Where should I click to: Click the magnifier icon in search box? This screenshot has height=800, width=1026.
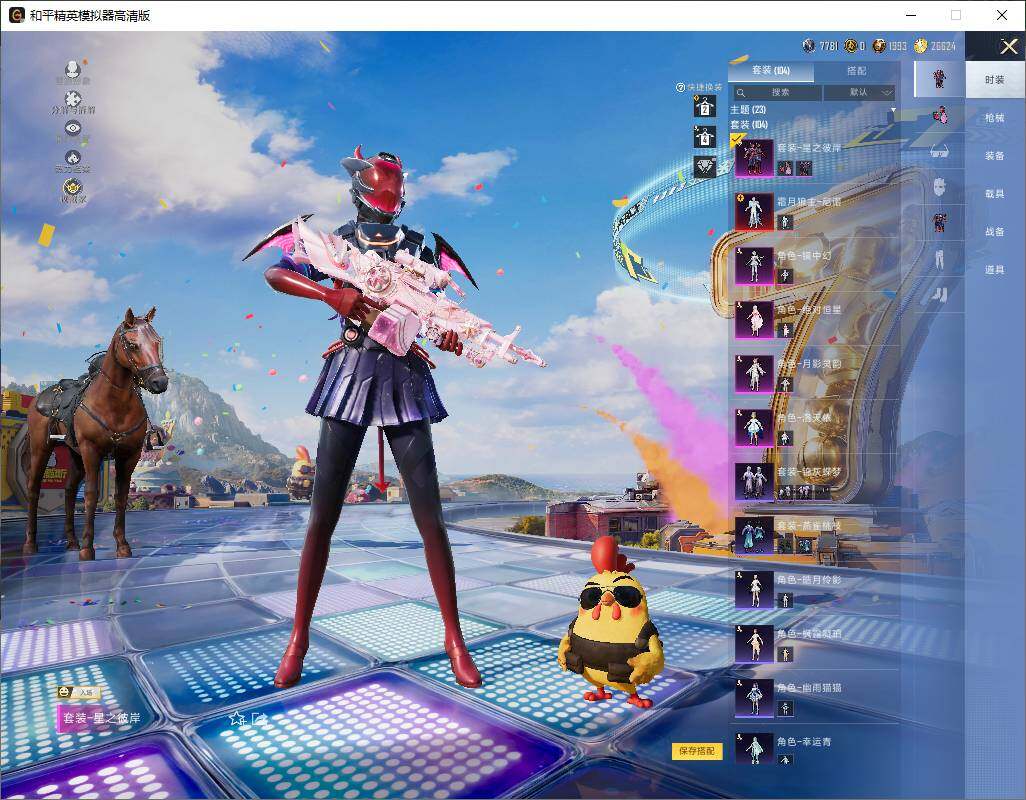click(741, 93)
